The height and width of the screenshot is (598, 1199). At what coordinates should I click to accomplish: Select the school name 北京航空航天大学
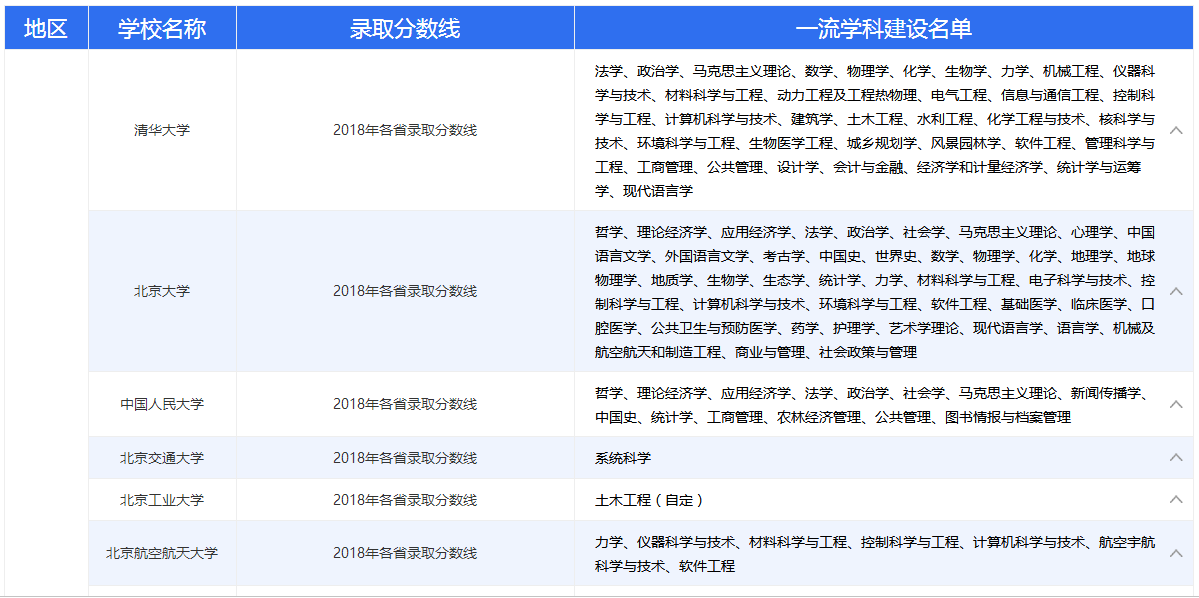[x=161, y=553]
